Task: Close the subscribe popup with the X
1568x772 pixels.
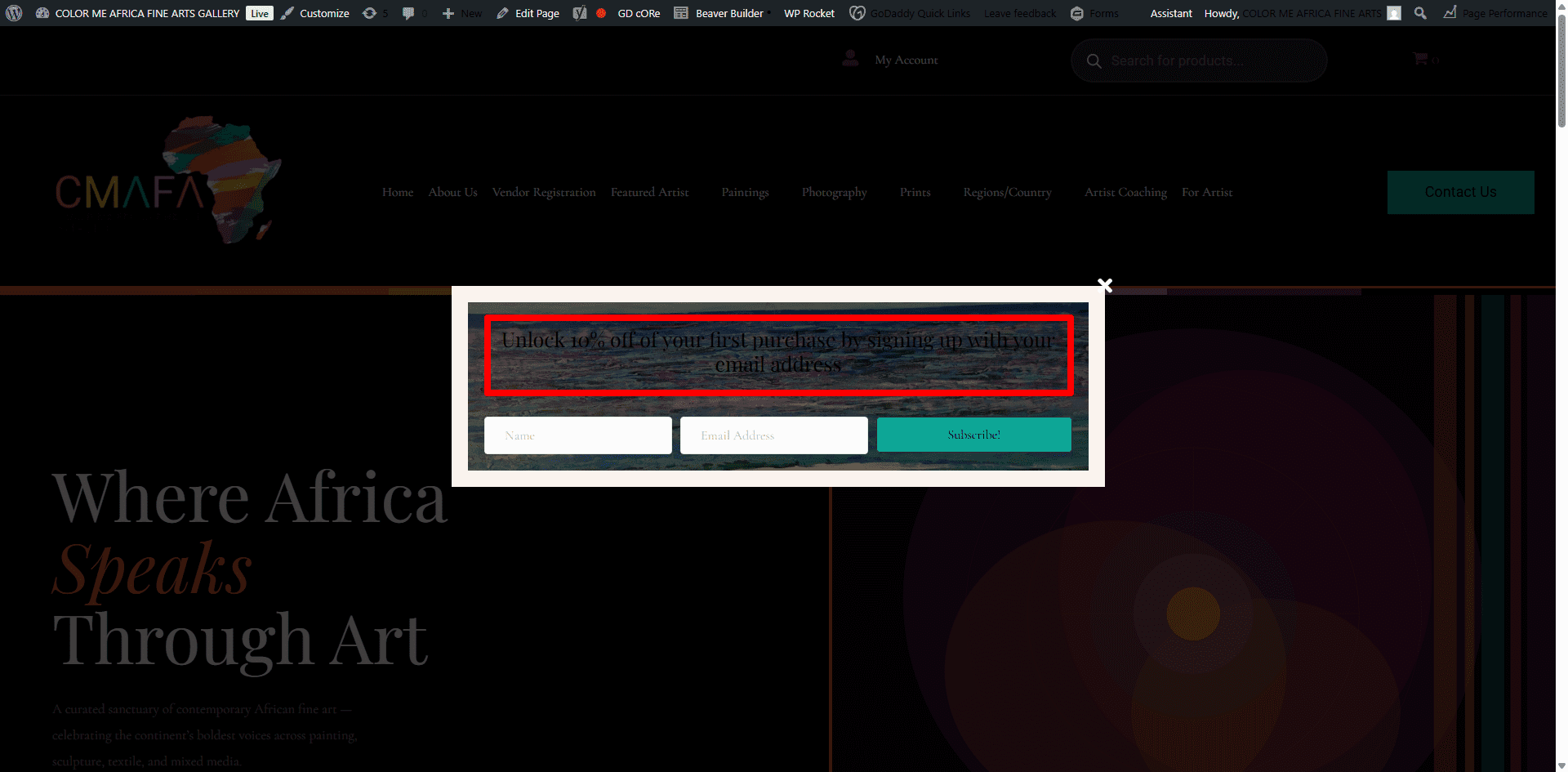Action: (1105, 285)
